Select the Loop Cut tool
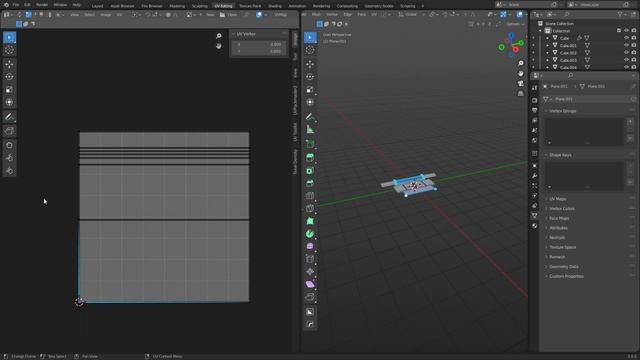The image size is (640, 360). click(310, 196)
